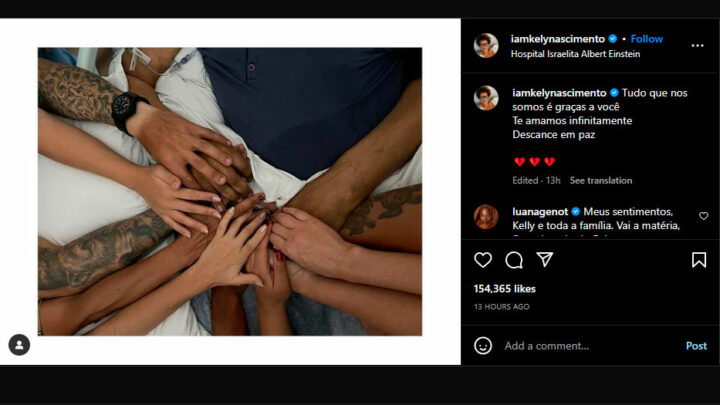
Task: Click the 13 HOURS AGO timestamp
Action: pyautogui.click(x=501, y=307)
